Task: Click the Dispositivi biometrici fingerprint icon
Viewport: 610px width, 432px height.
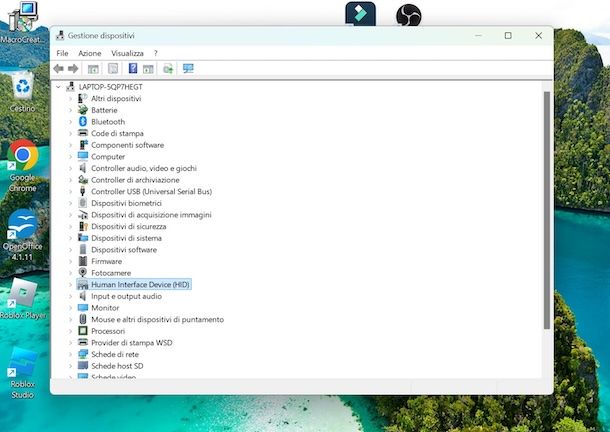Action: point(82,203)
